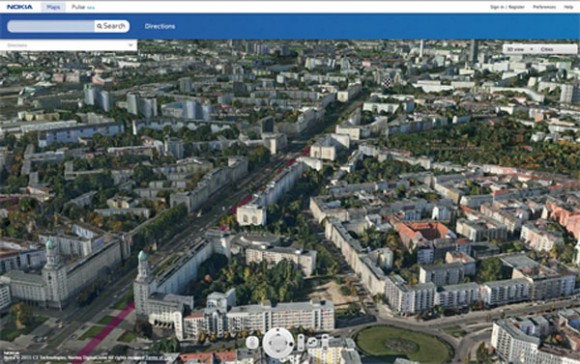
Task: Click the rotate view icon
Action: [x=313, y=342]
